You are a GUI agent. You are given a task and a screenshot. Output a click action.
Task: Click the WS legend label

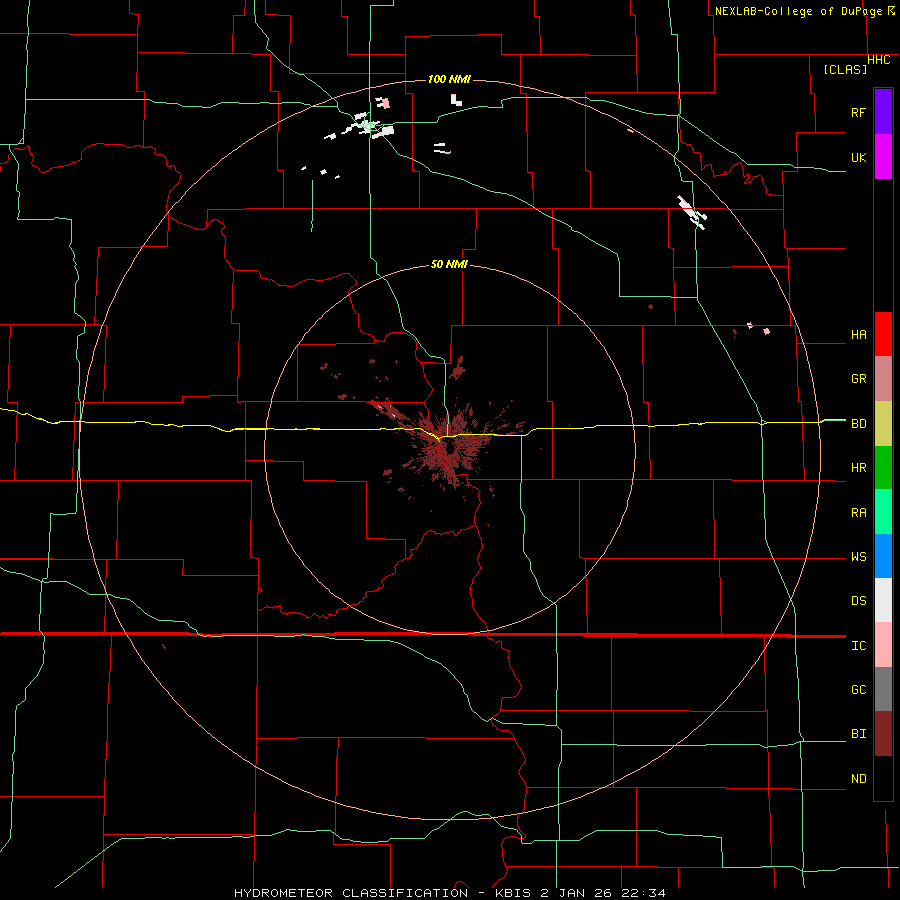click(x=859, y=557)
